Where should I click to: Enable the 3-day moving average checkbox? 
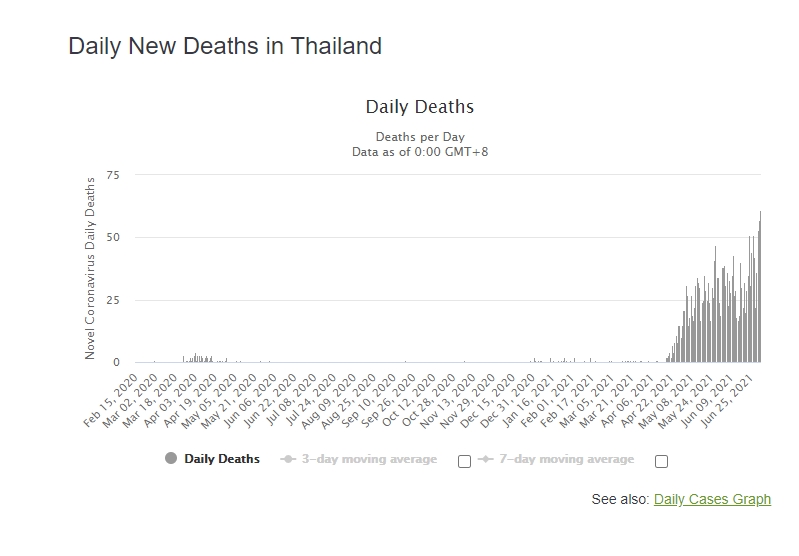(x=464, y=461)
